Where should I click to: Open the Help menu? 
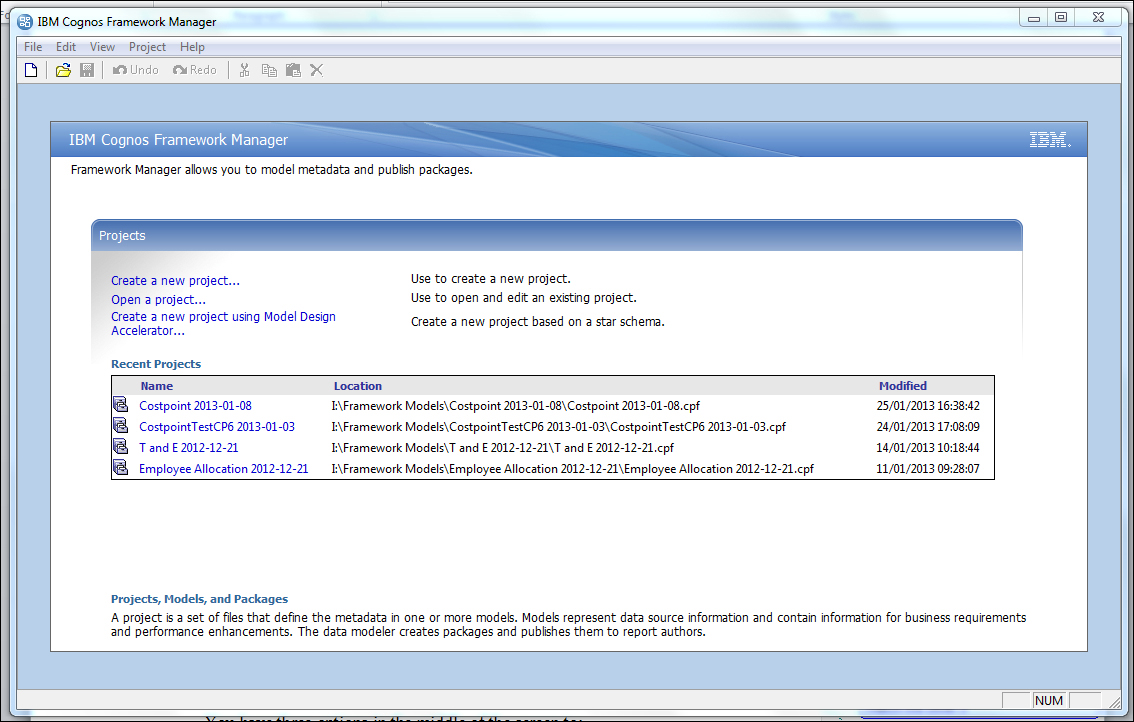tap(192, 47)
